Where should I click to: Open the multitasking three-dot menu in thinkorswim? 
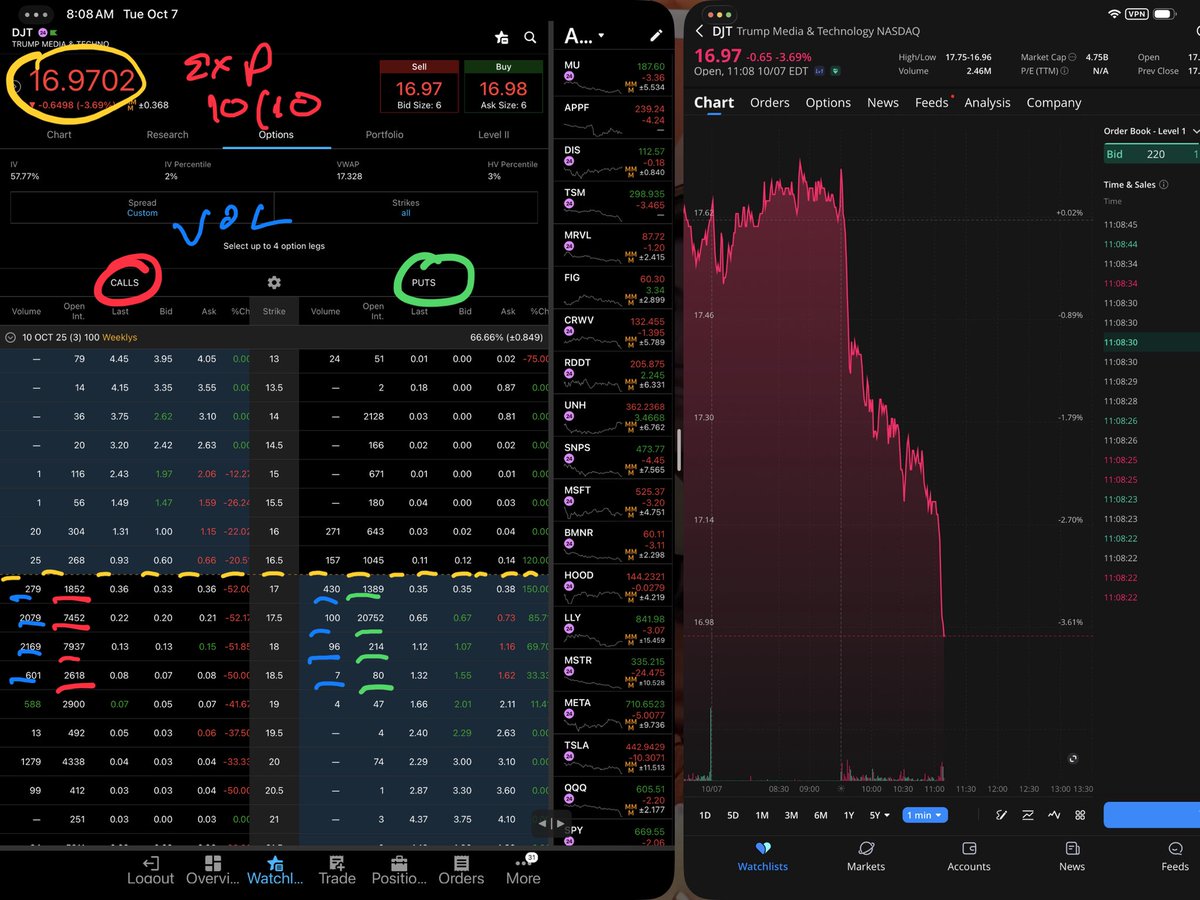point(37,16)
